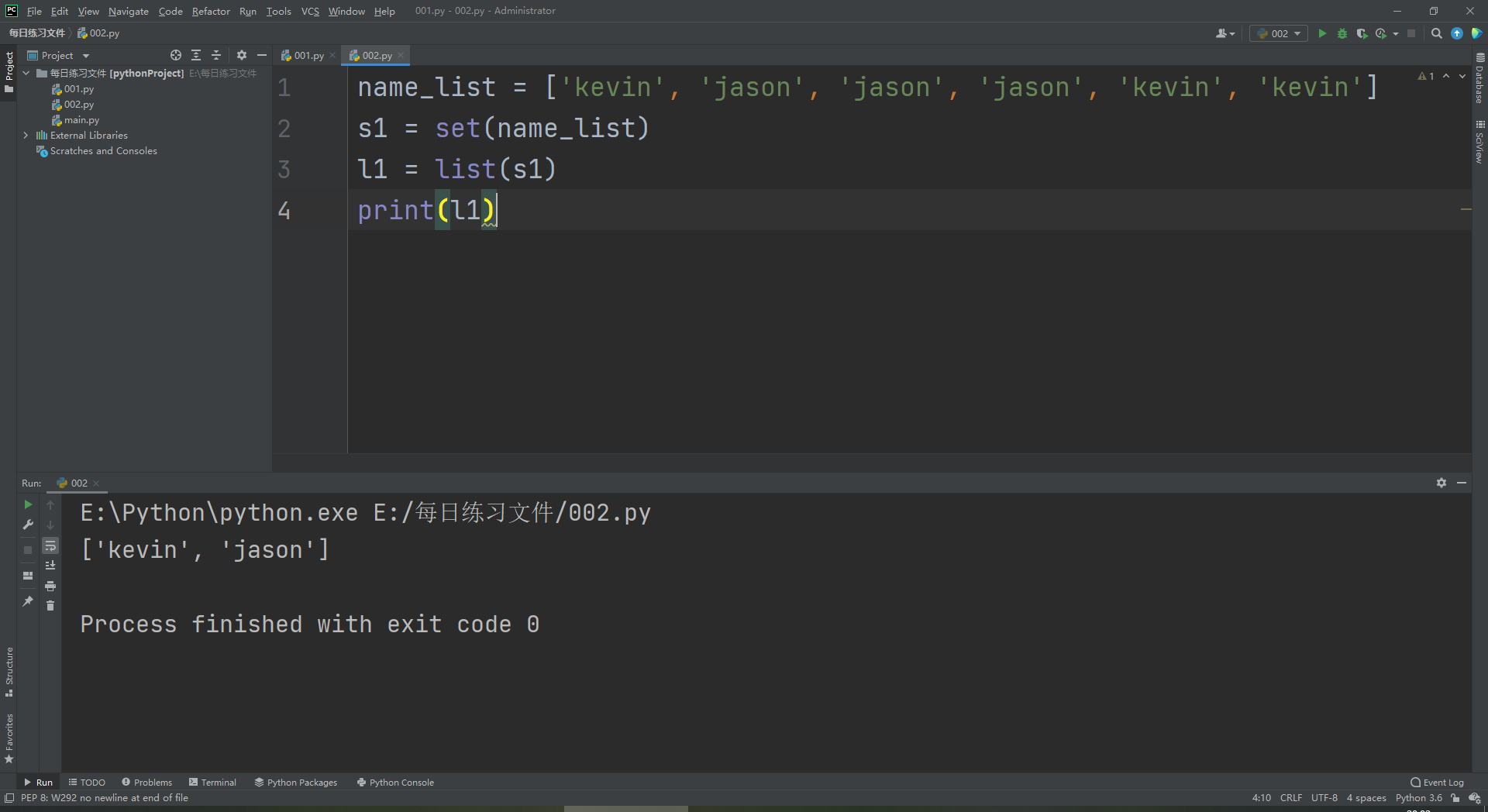Open the Terminal tool window tab
1488x812 pixels.
click(x=212, y=783)
